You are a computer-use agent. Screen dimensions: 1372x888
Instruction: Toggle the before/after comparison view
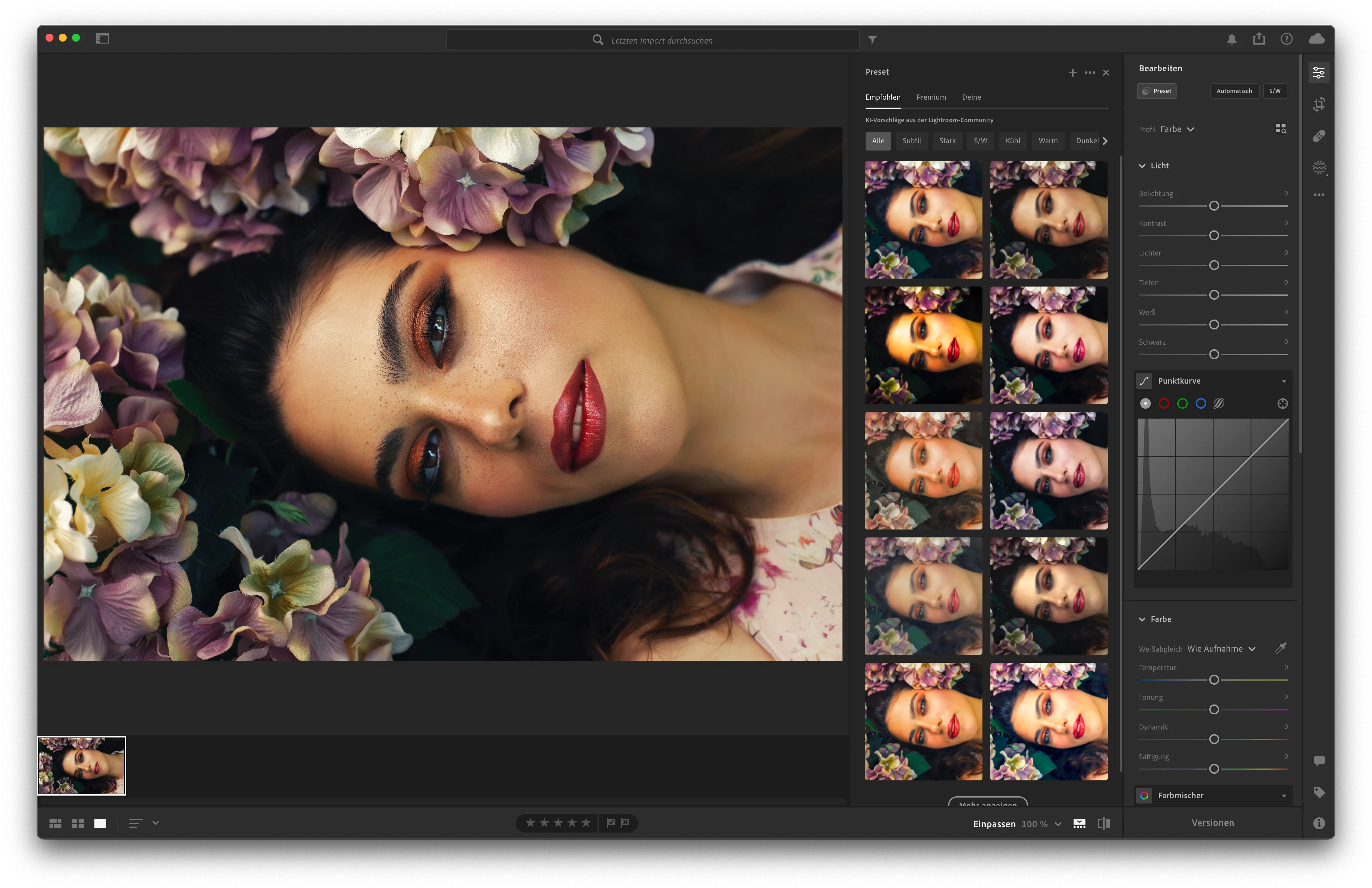[x=1103, y=823]
